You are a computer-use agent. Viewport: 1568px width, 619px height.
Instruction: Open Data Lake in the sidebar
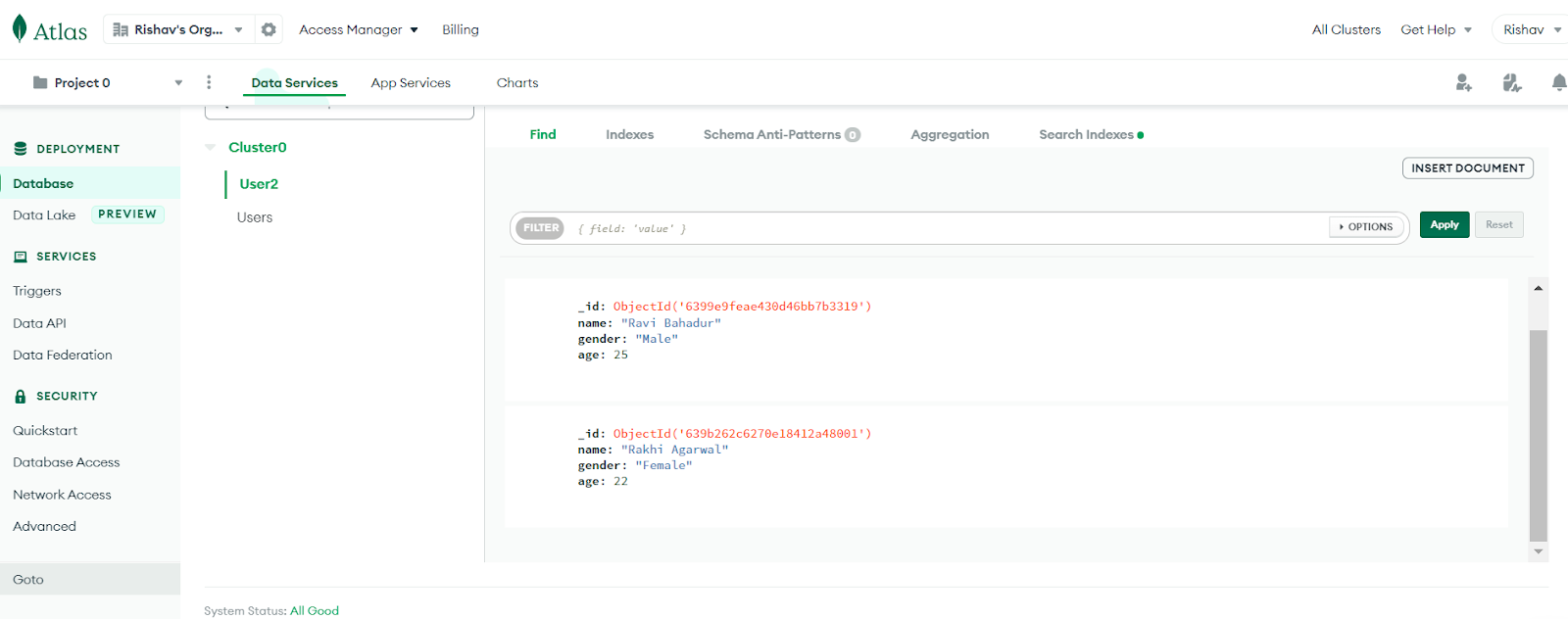click(44, 214)
